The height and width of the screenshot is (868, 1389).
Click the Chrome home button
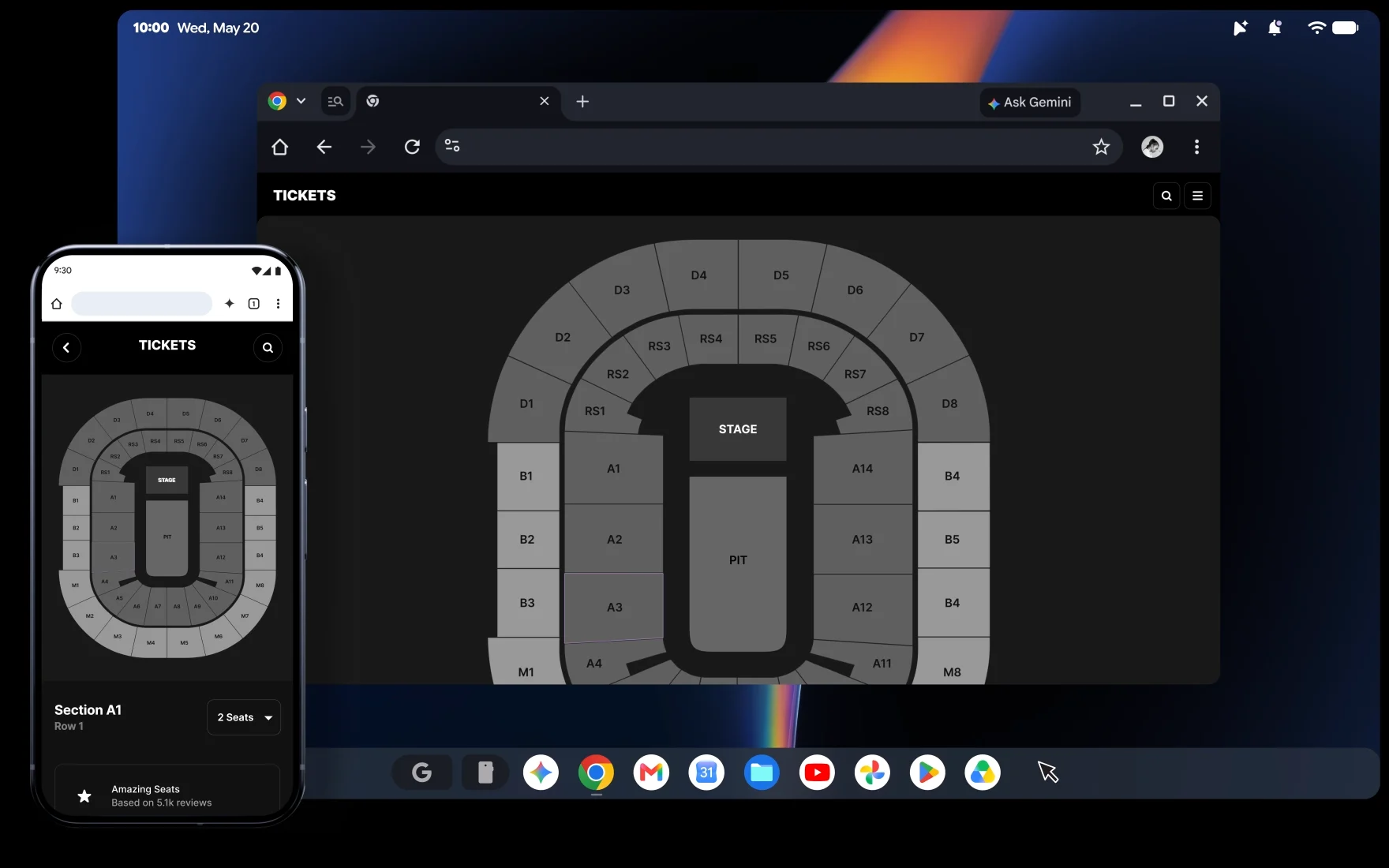click(279, 147)
